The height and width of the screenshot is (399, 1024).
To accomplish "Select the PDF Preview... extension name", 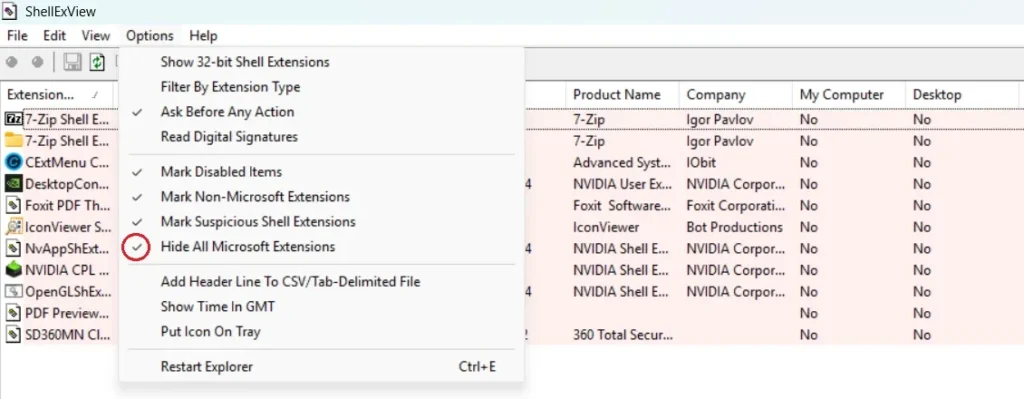I will tap(67, 313).
